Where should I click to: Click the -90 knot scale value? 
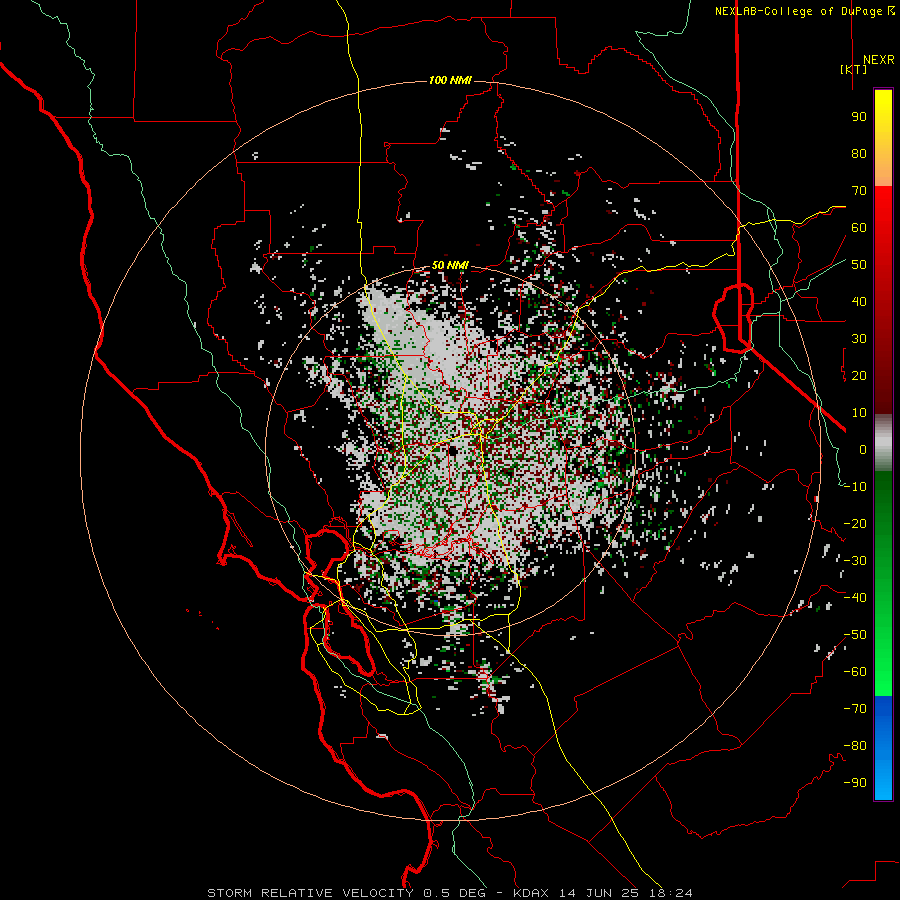point(855,783)
